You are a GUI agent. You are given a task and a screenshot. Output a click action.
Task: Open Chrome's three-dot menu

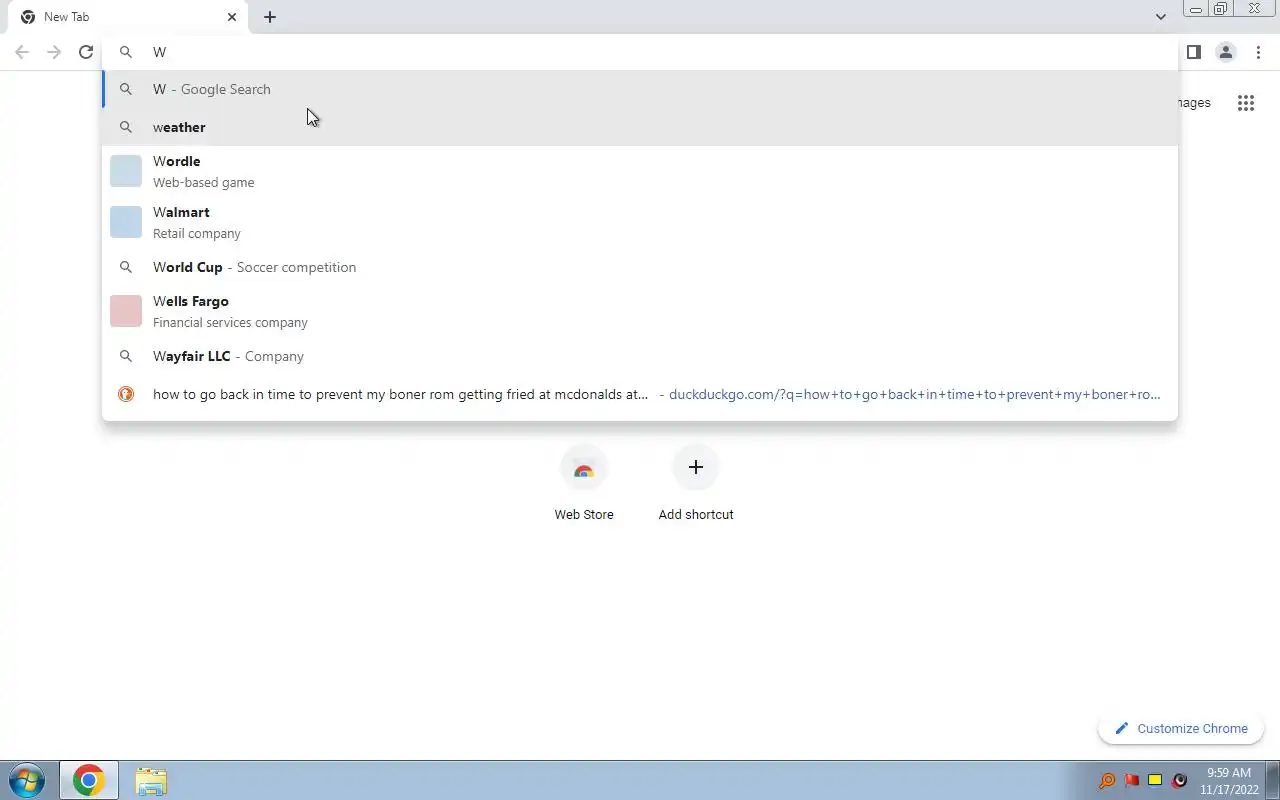pos(1258,52)
